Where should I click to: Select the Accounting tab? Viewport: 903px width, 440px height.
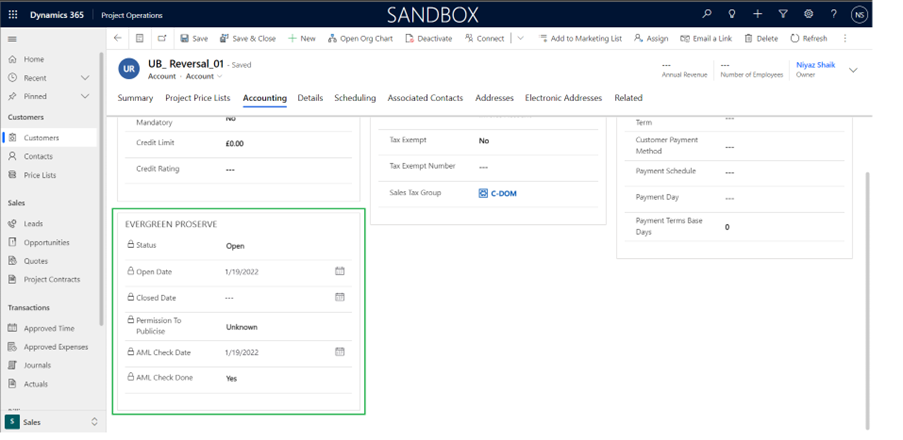click(264, 98)
